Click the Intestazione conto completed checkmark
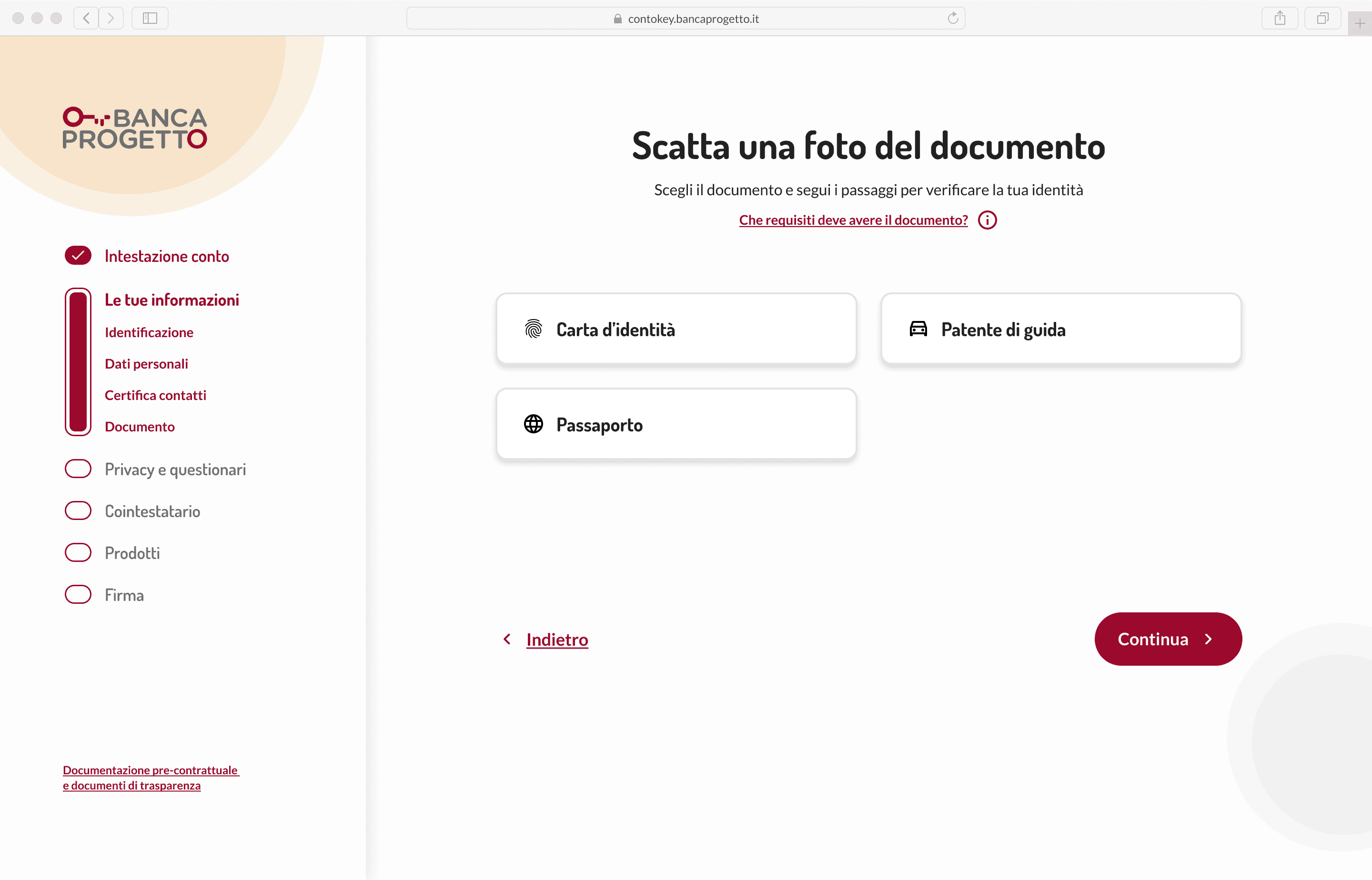 coord(78,255)
